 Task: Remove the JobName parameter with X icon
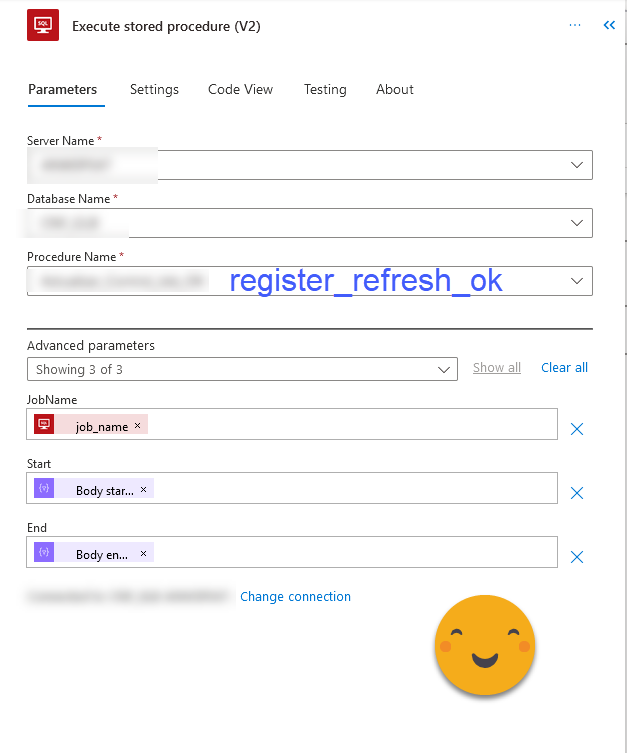tap(577, 429)
